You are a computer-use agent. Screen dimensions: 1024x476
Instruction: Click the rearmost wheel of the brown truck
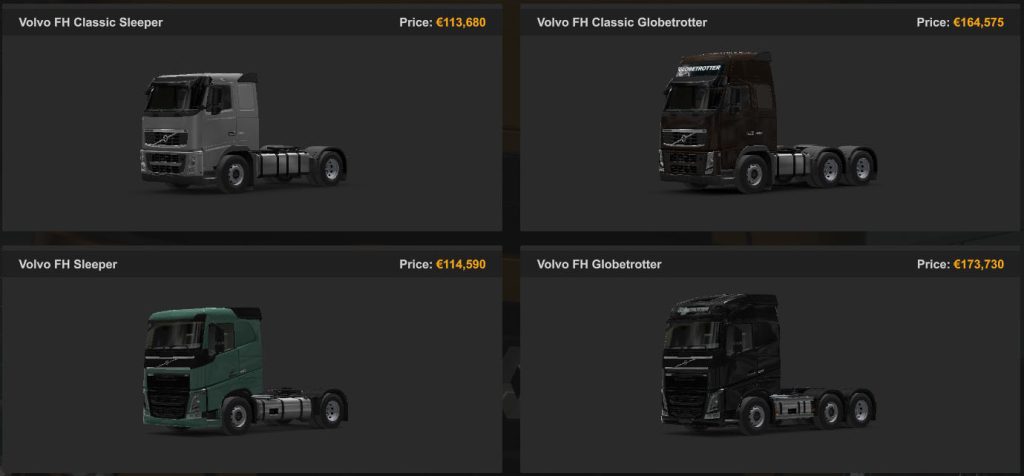click(862, 168)
